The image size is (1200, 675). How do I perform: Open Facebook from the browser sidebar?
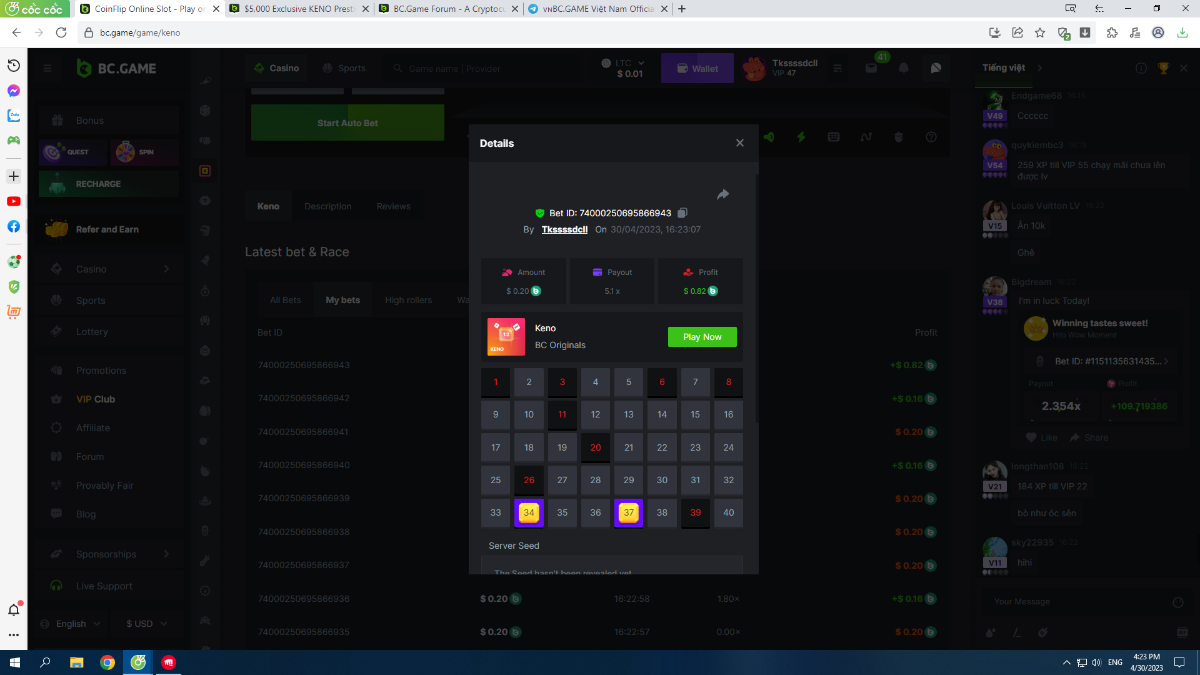tap(14, 226)
